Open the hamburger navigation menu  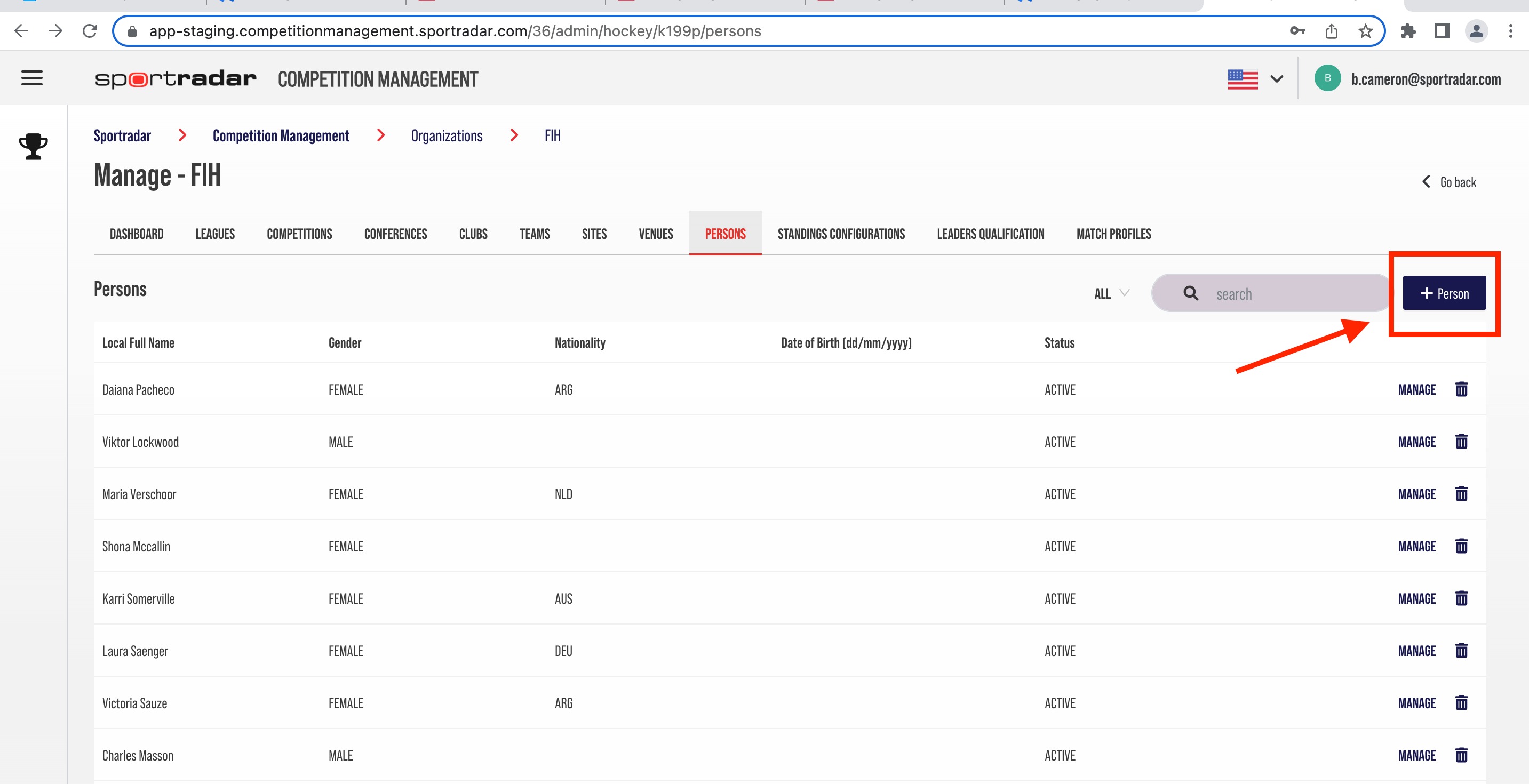point(32,78)
